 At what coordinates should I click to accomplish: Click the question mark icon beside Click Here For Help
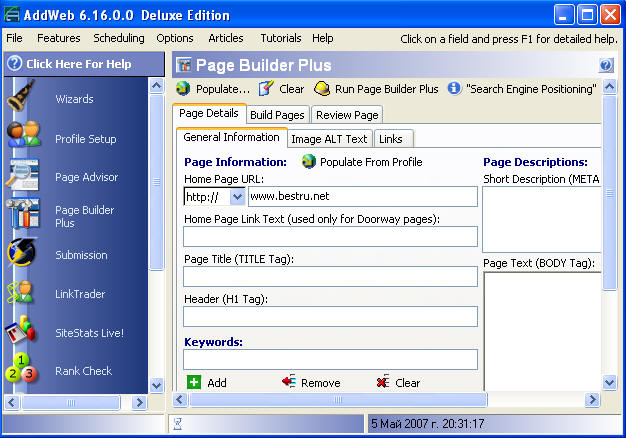[x=15, y=63]
